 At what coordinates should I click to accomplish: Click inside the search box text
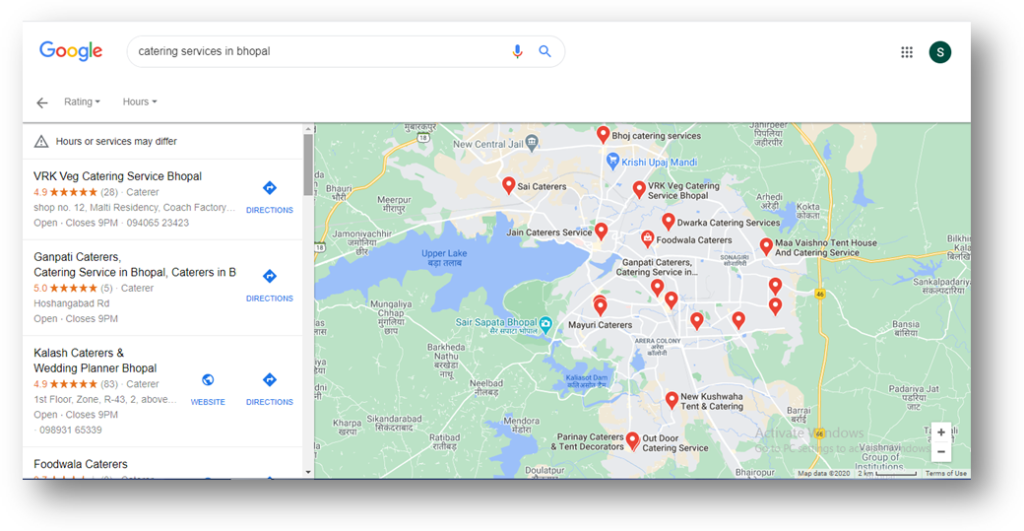[204, 52]
